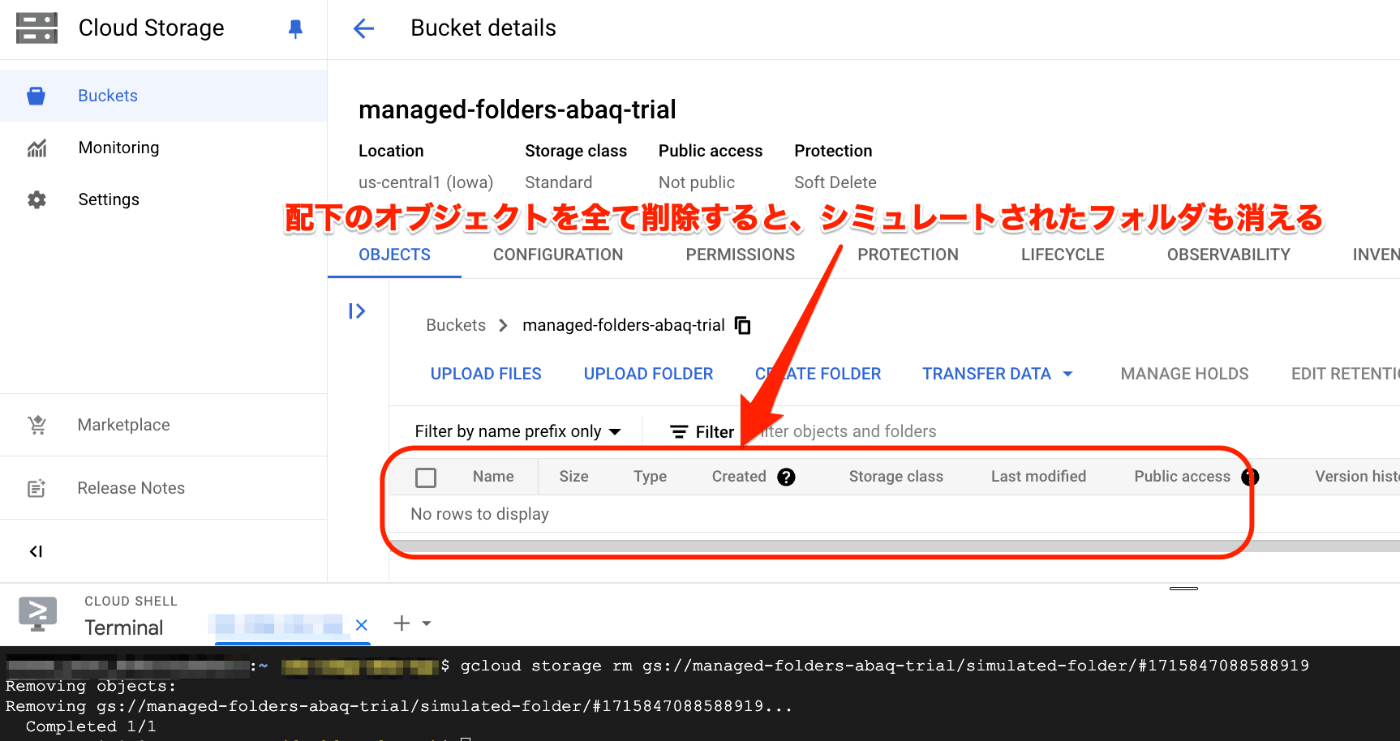Click the Filter lines icon
1400x741 pixels.
[679, 432]
